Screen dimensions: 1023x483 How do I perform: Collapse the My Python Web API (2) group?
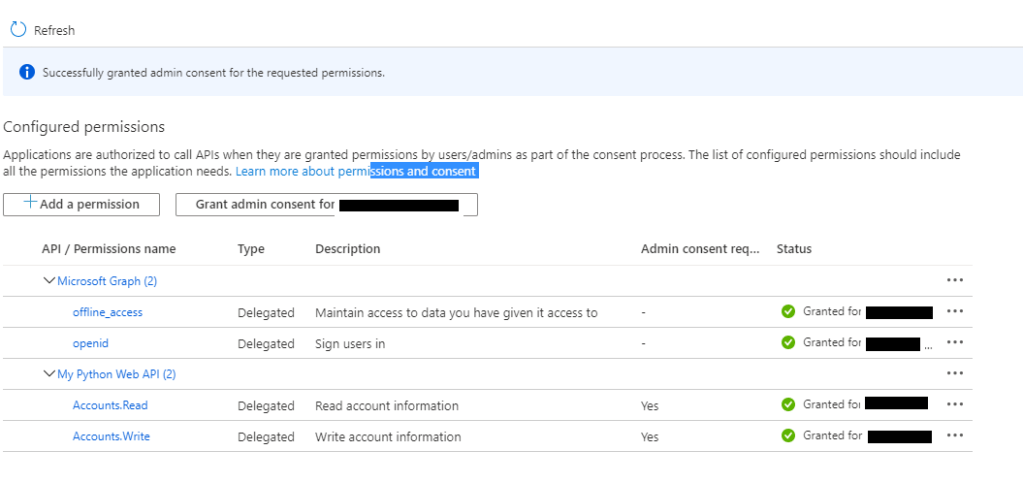(x=49, y=374)
